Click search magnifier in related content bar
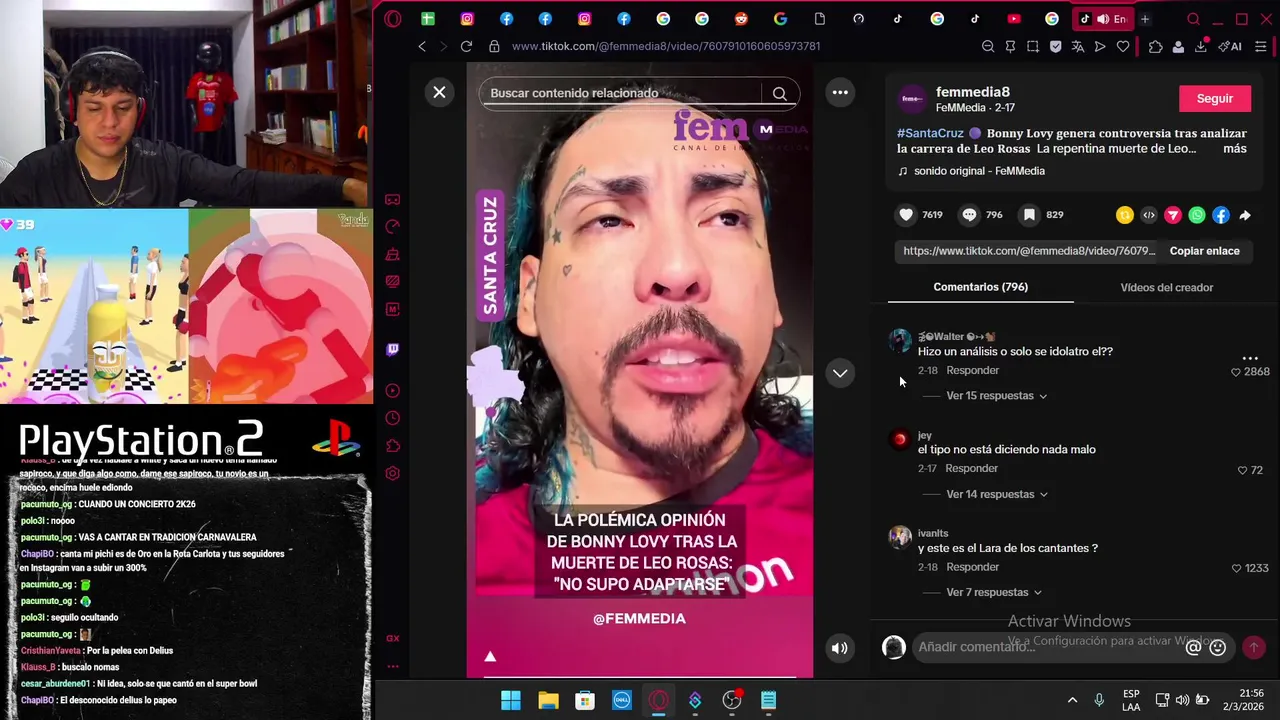This screenshot has height=720, width=1280. (x=779, y=93)
